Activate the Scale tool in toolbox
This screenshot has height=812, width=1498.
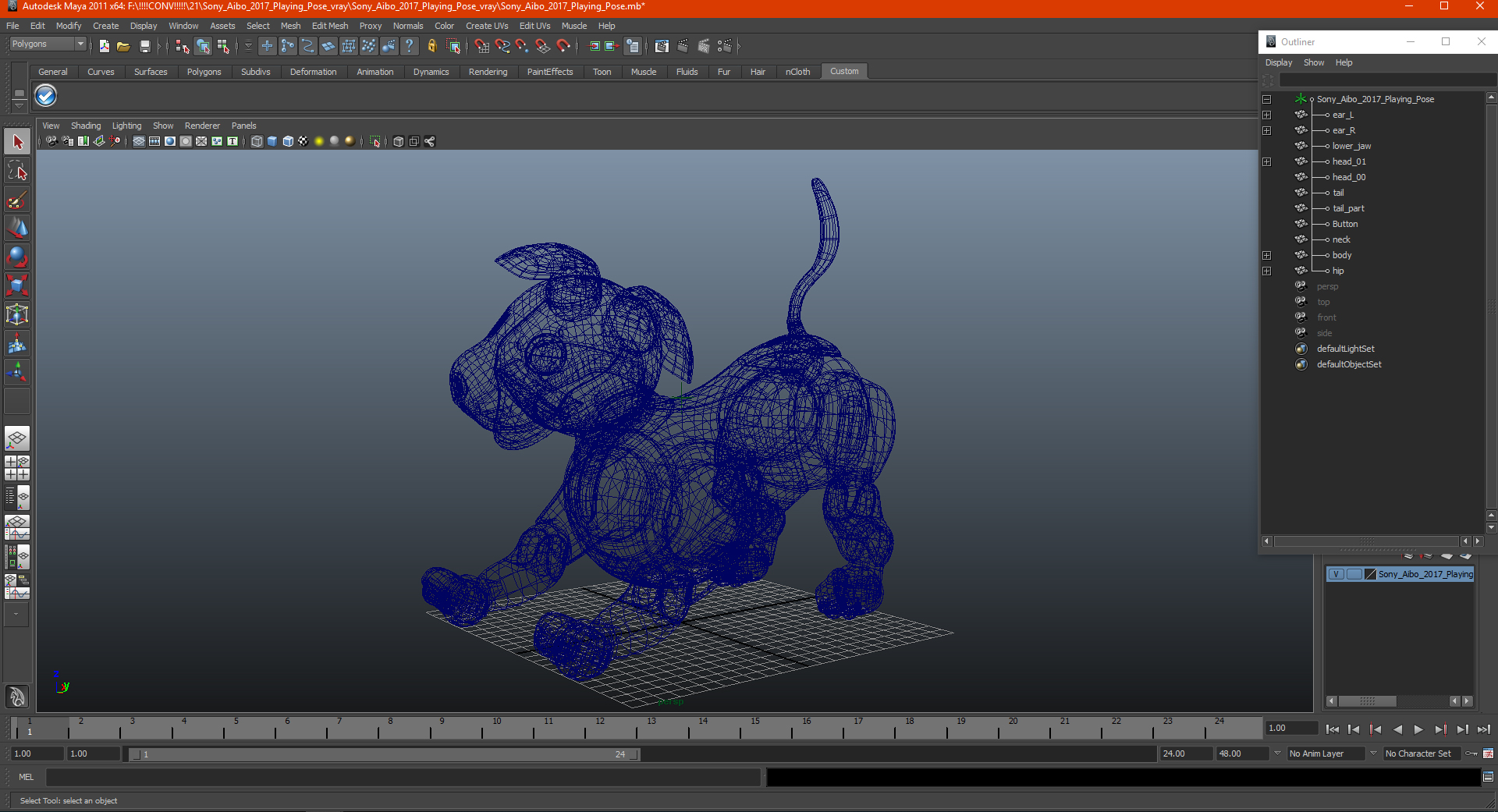17,285
